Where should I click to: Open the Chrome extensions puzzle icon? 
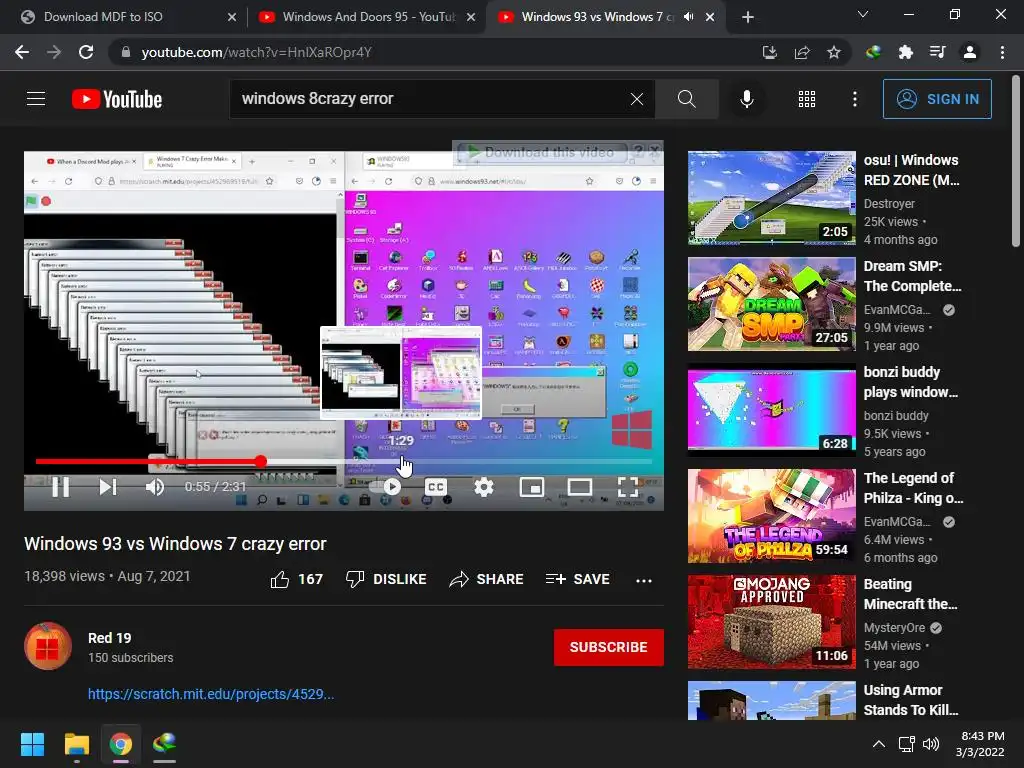pyautogui.click(x=905, y=52)
